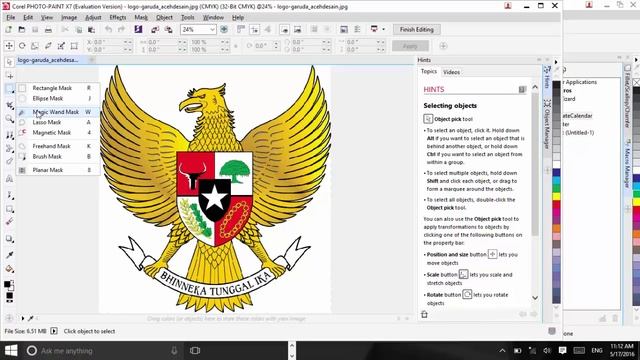Click the full-screen preview icon beside zoom
Image resolution: width=640 pixels, height=360 pixels.
click(224, 29)
